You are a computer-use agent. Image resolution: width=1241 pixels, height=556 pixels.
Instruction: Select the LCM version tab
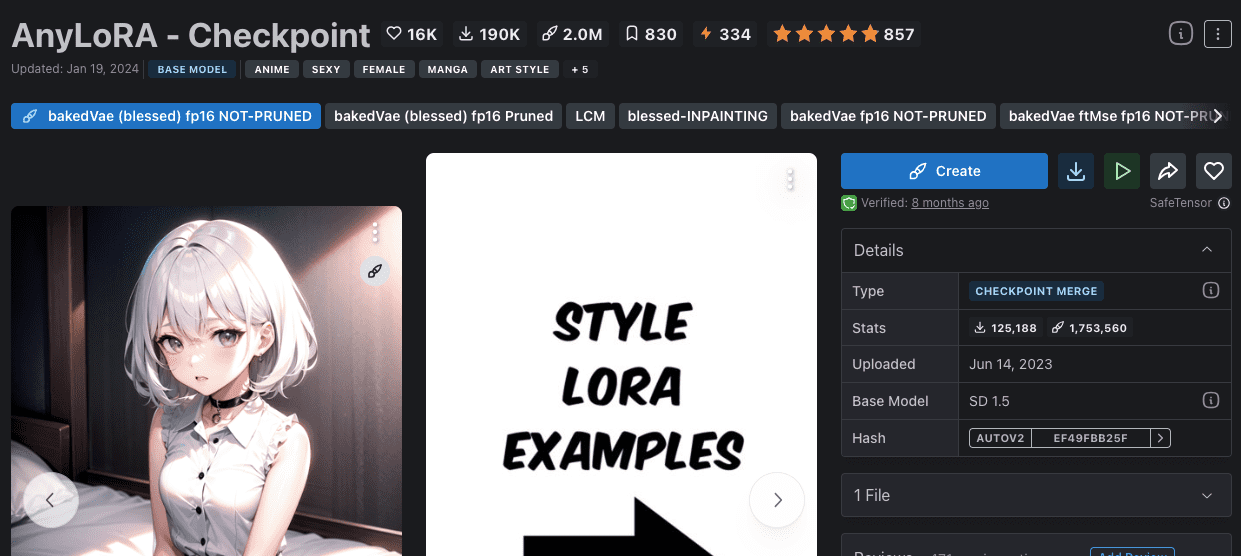pos(590,116)
